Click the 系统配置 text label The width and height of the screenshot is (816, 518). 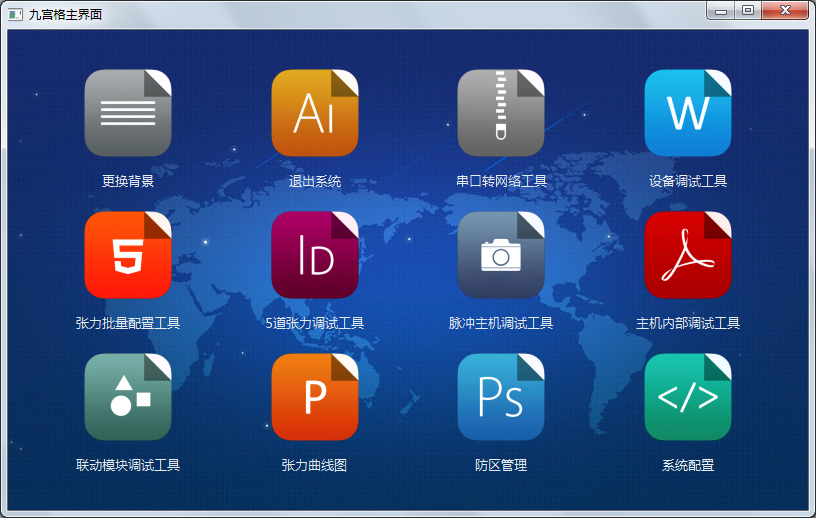tap(688, 465)
